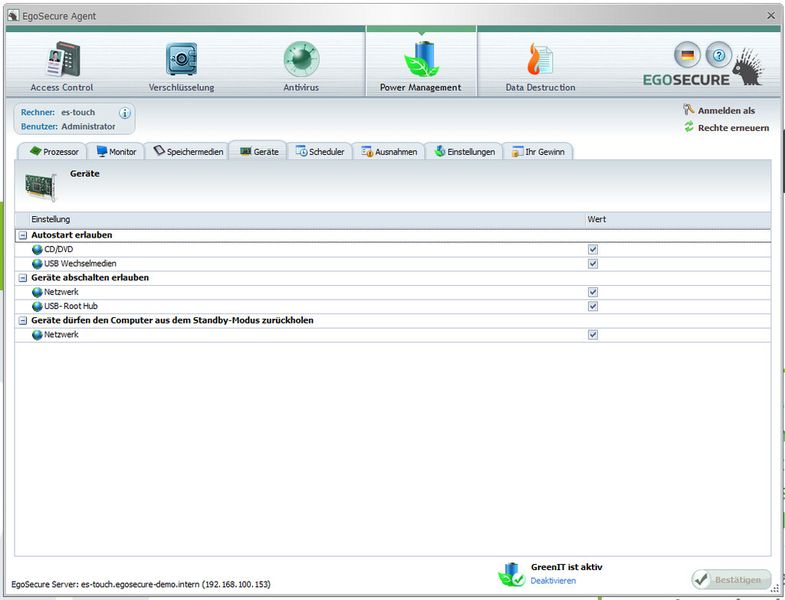Select the Power Management battery icon
The height and width of the screenshot is (600, 785).
click(421, 59)
